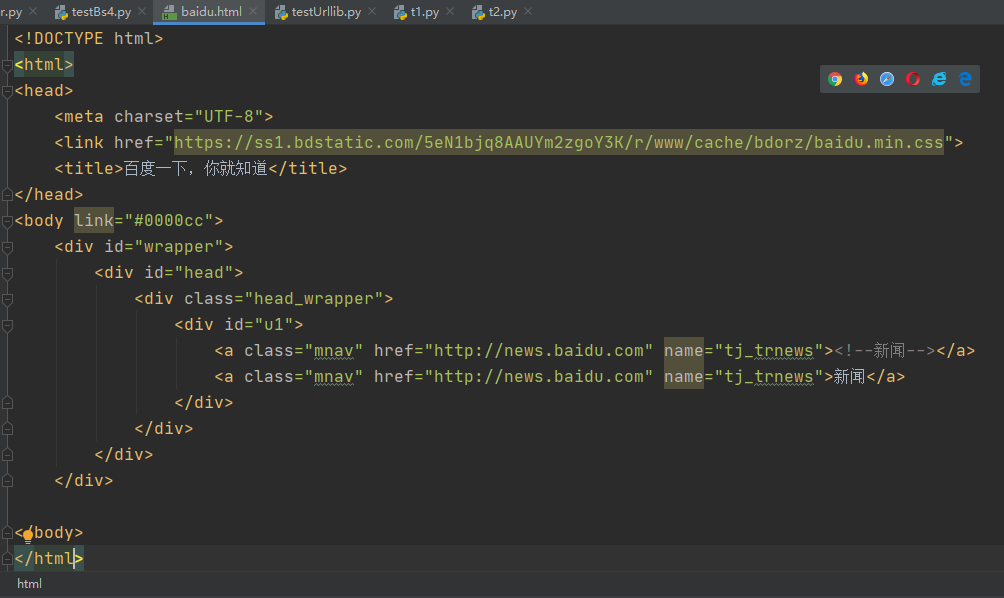Fold the div id="wrapper" block

(7, 247)
